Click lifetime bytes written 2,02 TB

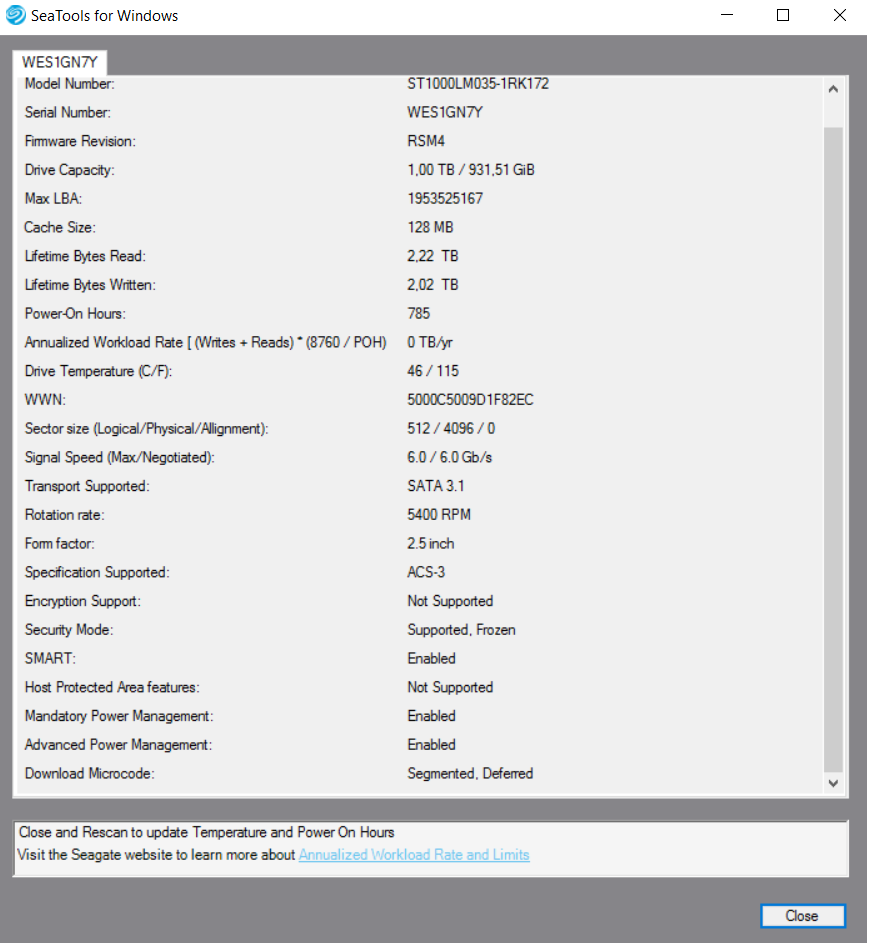pos(432,285)
